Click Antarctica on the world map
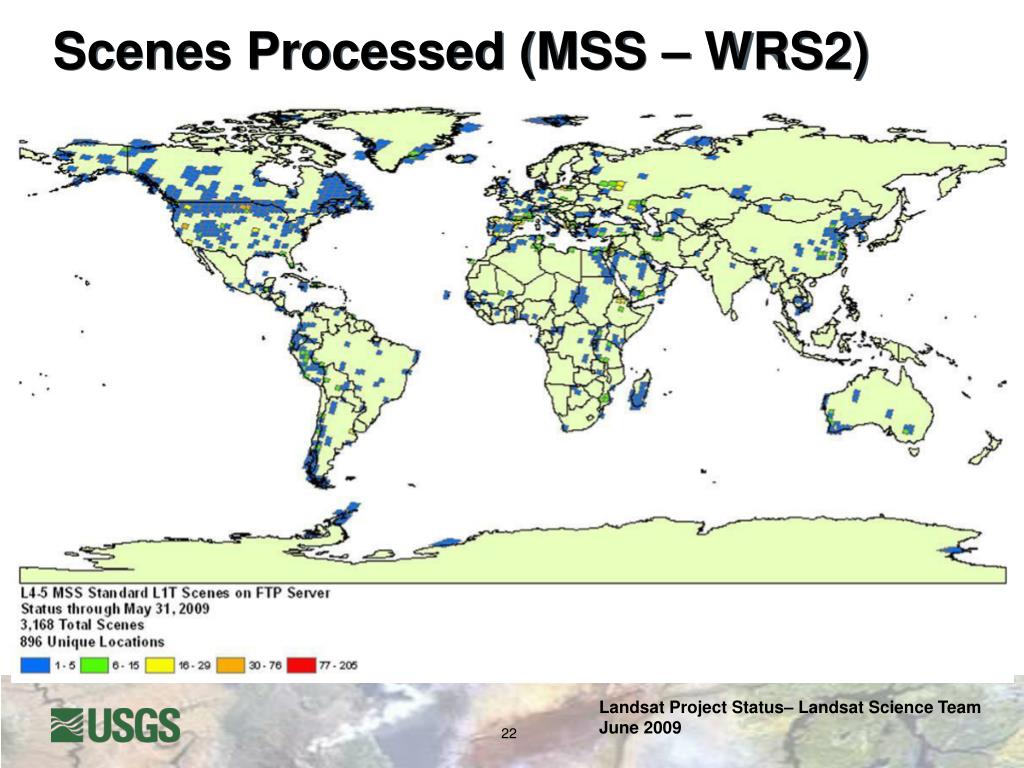 pos(513,552)
